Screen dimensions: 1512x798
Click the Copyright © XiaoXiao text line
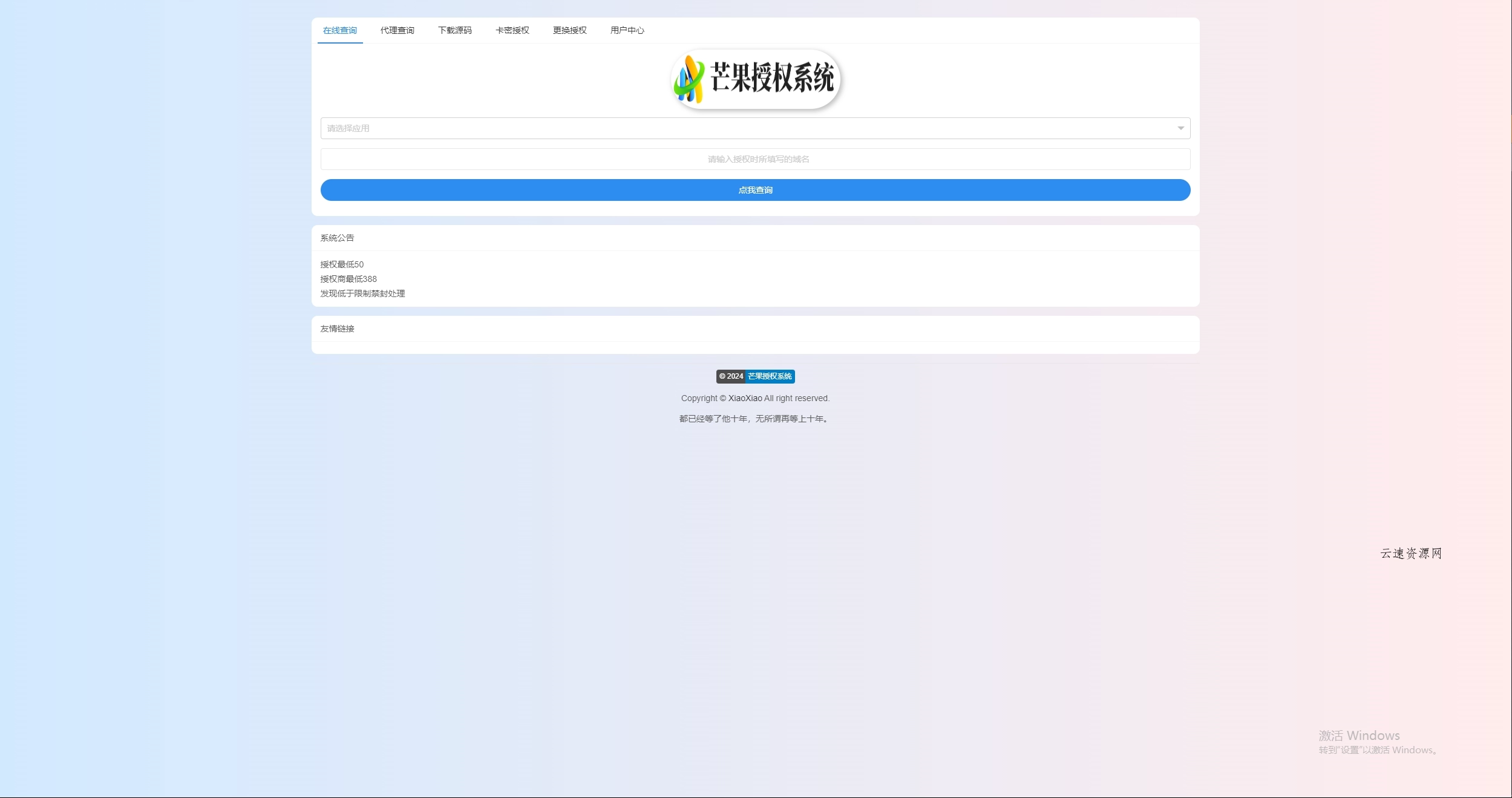point(755,398)
